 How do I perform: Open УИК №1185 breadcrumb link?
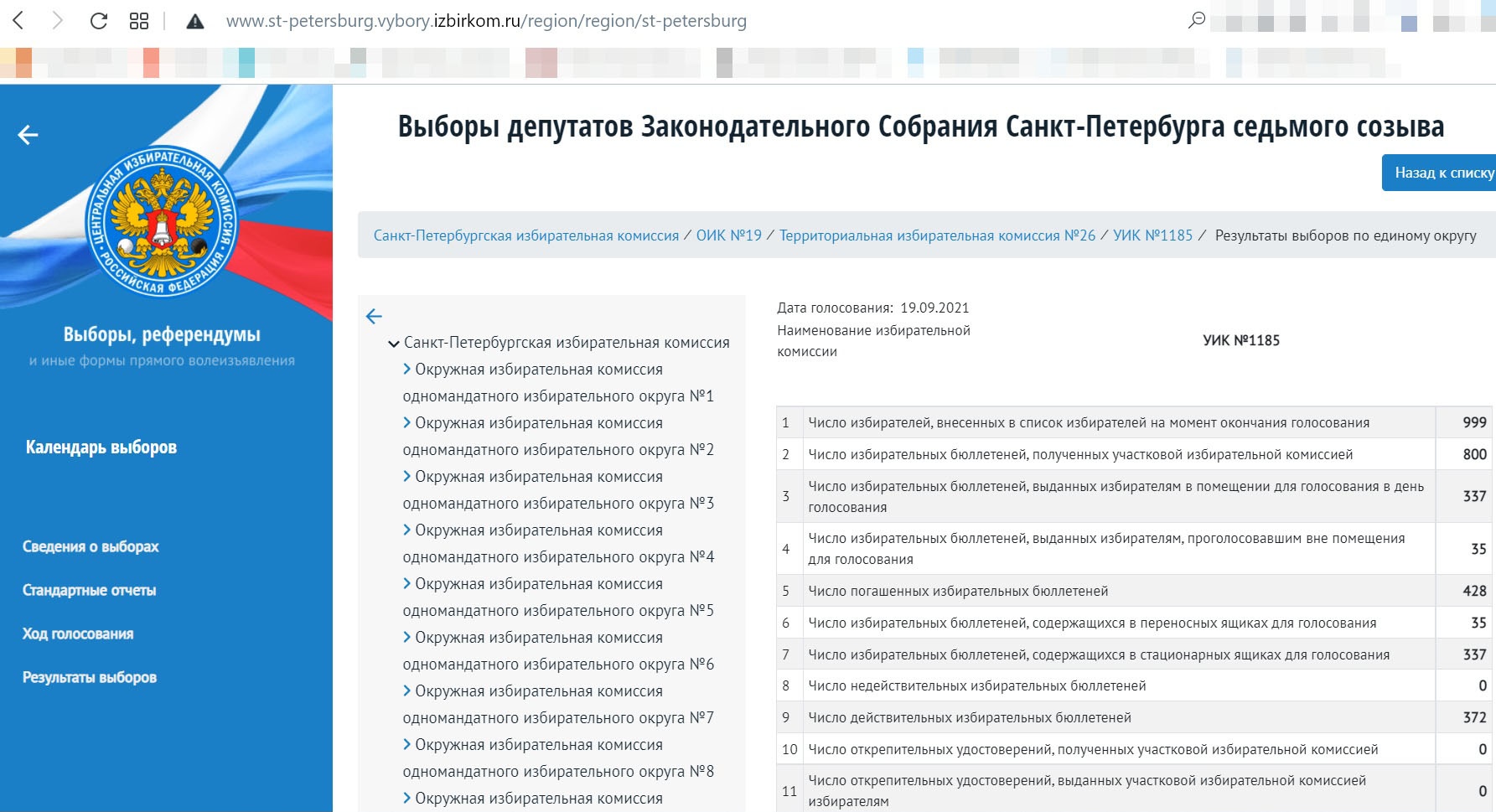[x=1153, y=235]
